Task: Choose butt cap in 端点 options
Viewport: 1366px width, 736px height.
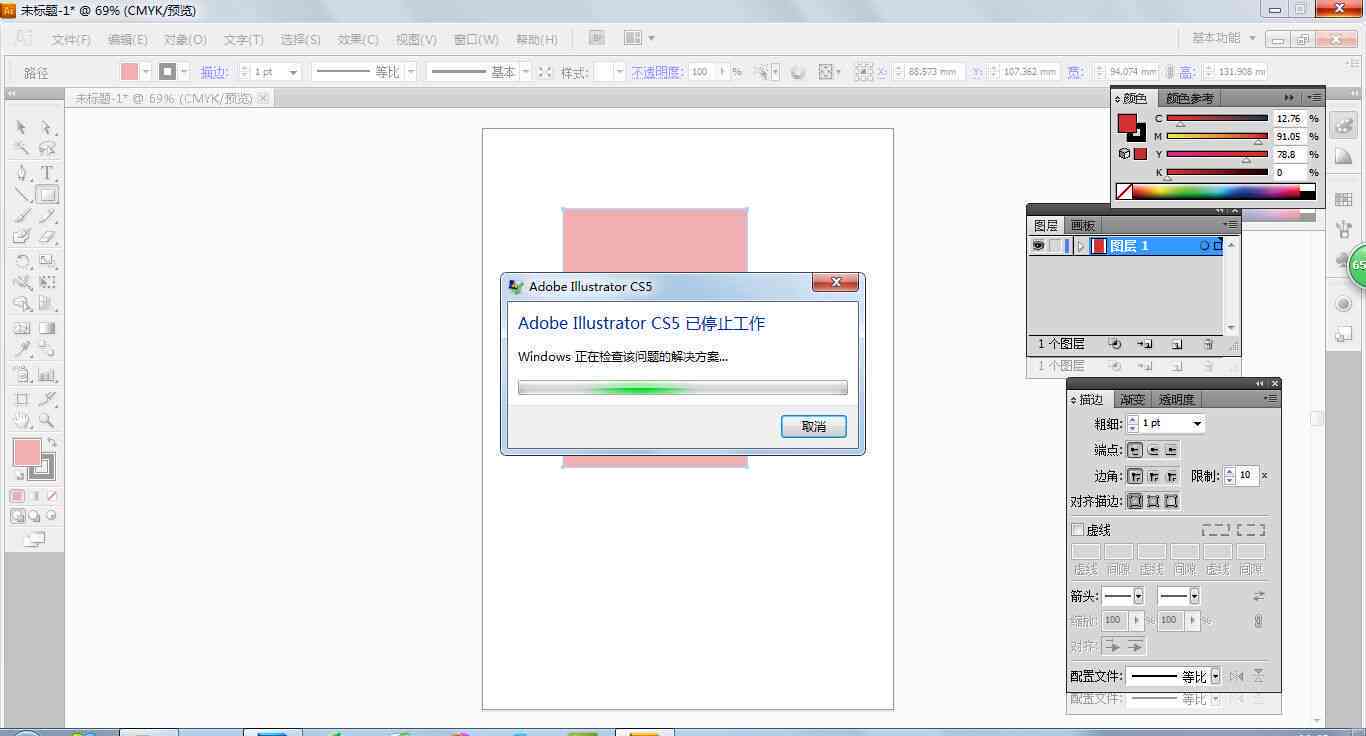Action: 1134,450
